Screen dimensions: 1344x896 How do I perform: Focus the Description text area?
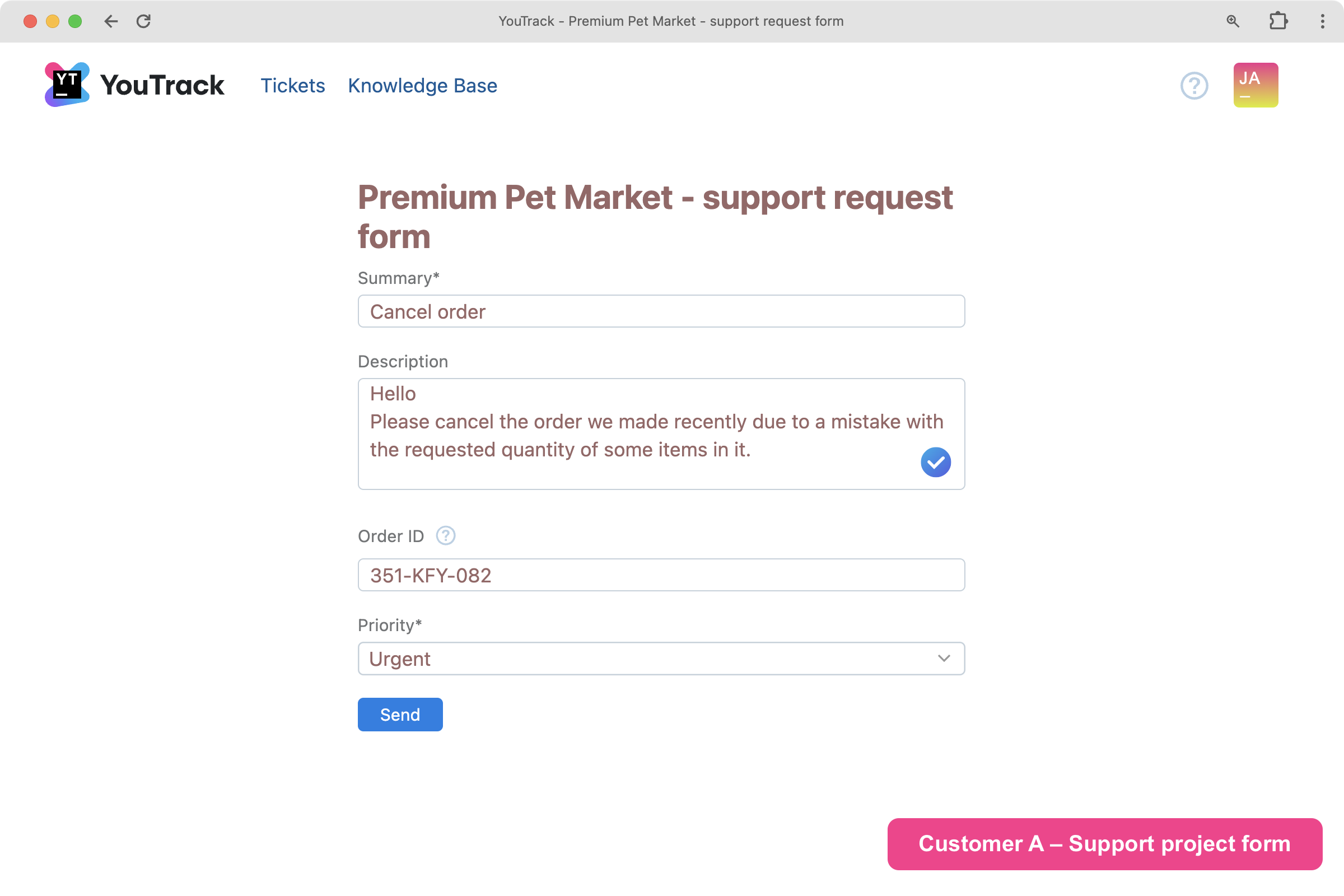pos(628,435)
